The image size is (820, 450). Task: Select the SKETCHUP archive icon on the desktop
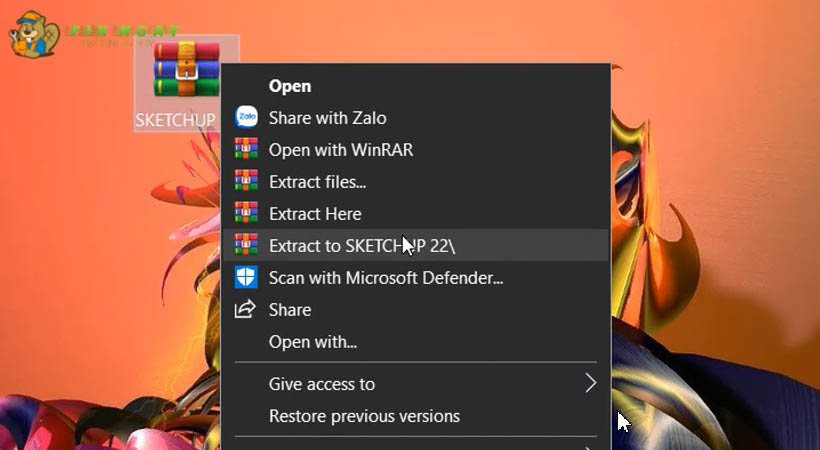(x=186, y=68)
